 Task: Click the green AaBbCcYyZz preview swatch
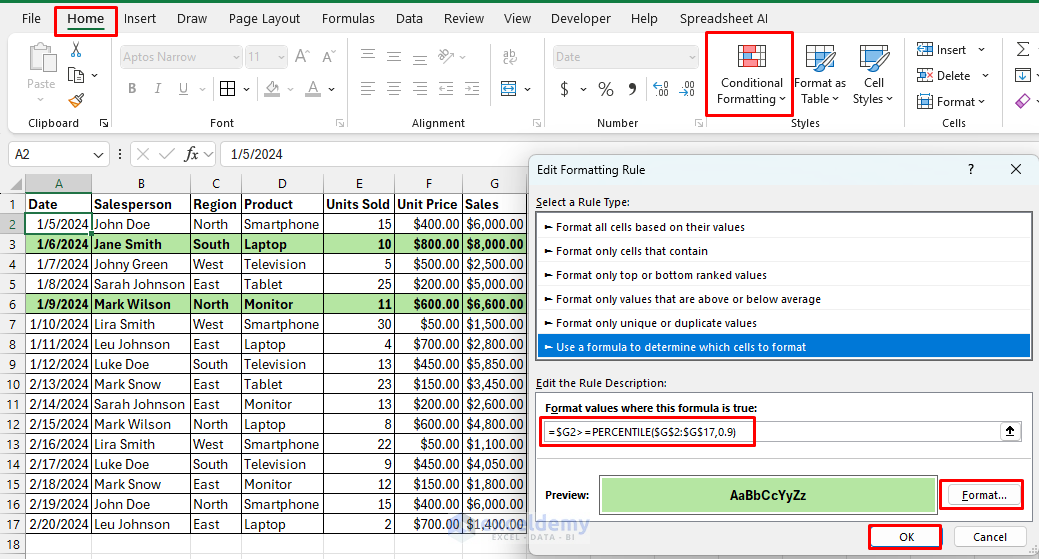[767, 495]
